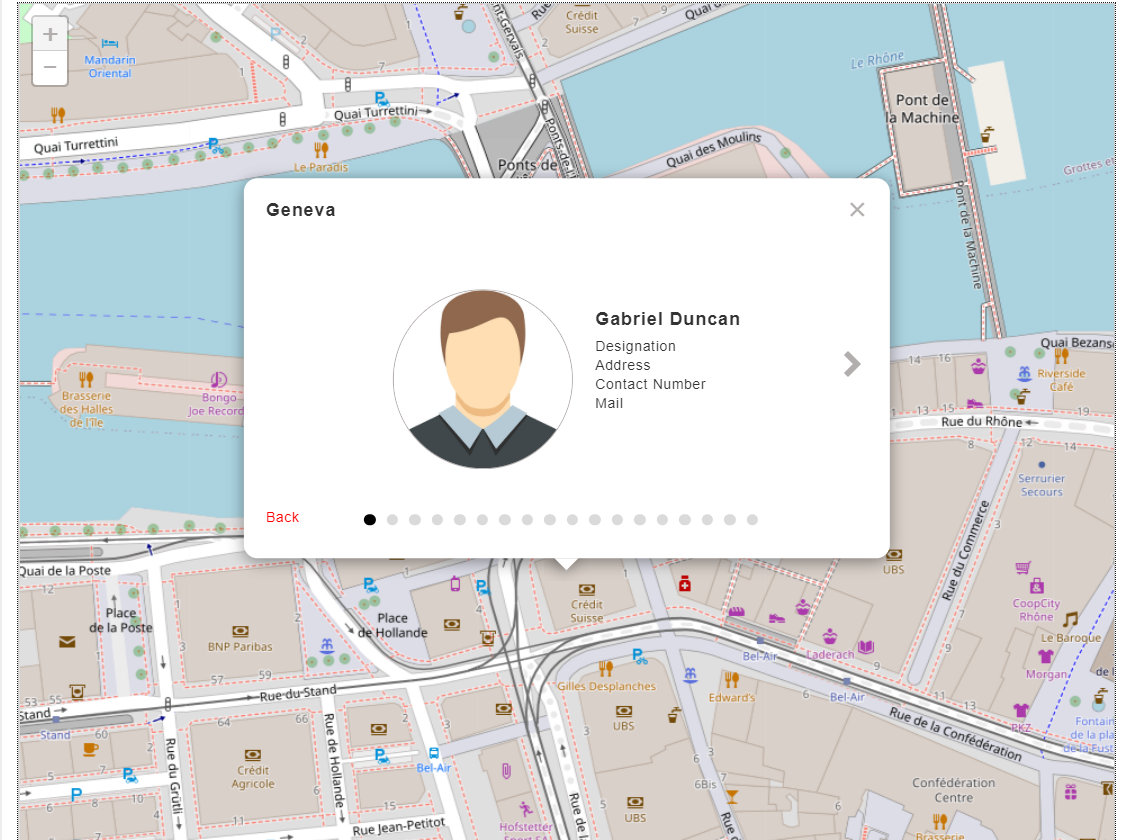Click the post office envelope icon at Place de la Poste
The image size is (1129, 840).
point(67,642)
